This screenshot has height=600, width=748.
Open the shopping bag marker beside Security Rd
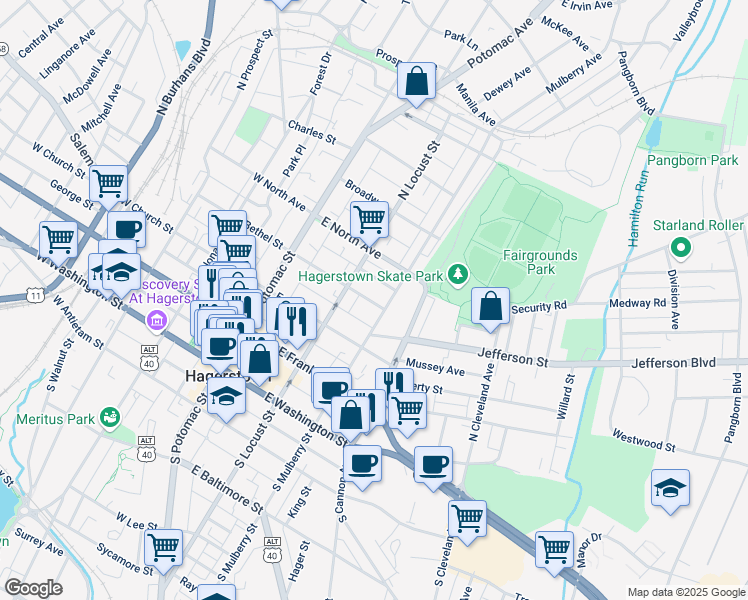490,307
